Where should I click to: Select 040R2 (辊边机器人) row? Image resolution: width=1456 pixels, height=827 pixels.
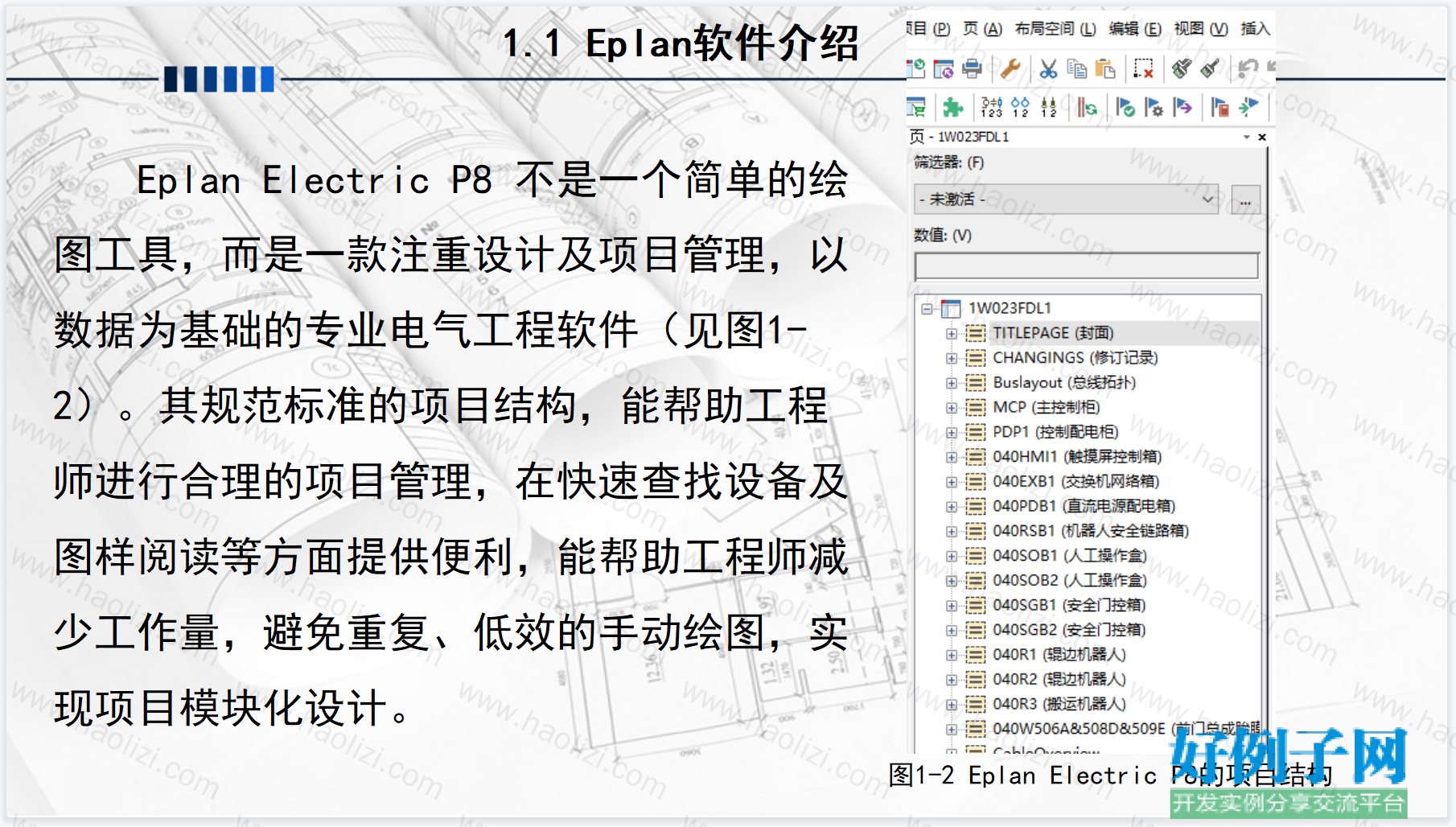click(x=1059, y=679)
